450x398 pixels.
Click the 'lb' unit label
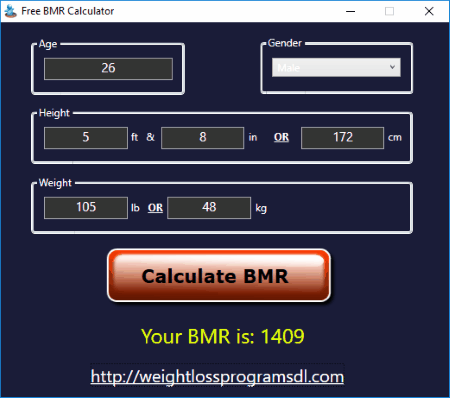[x=135, y=208]
